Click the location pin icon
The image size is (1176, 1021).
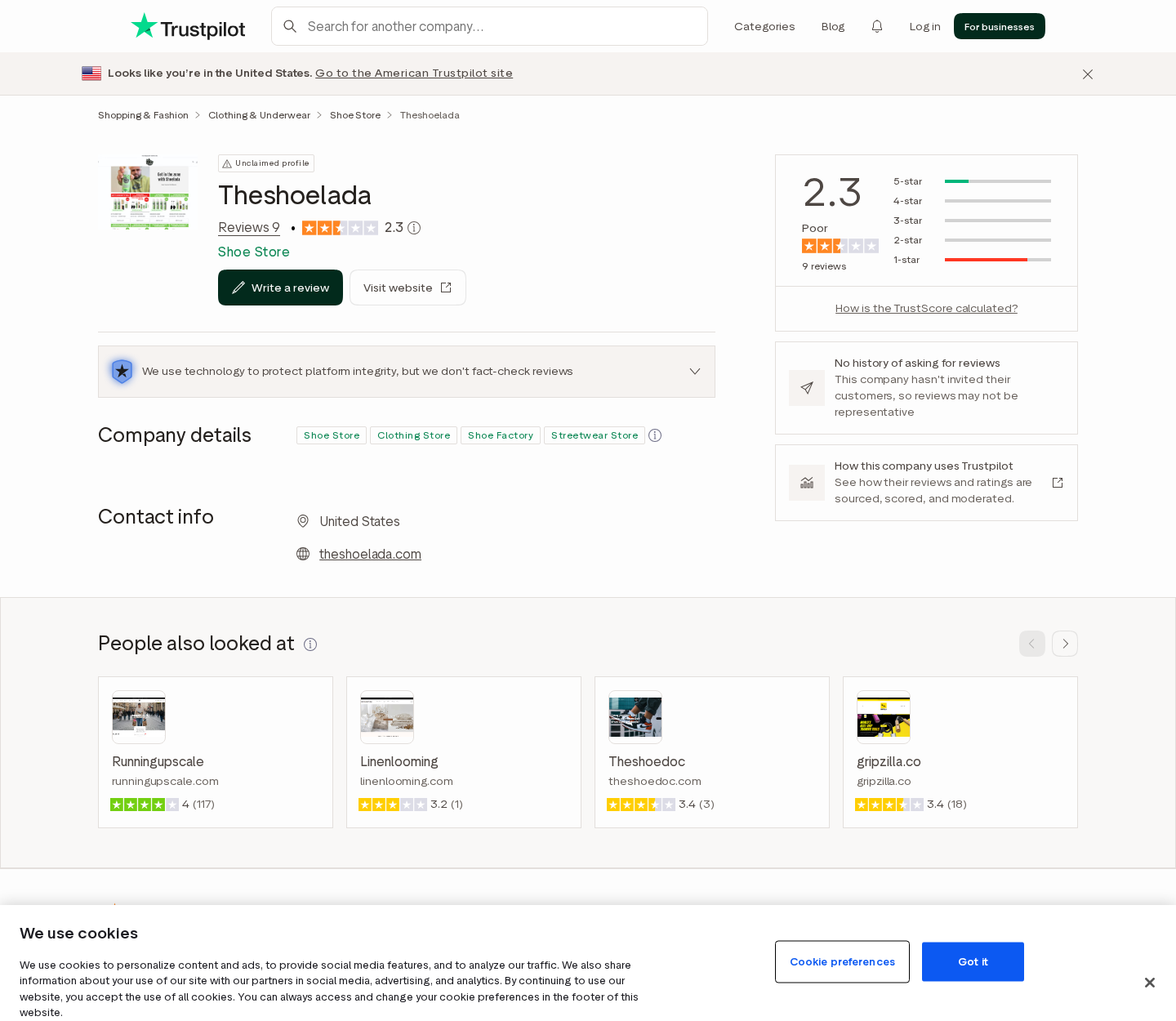[x=303, y=521]
